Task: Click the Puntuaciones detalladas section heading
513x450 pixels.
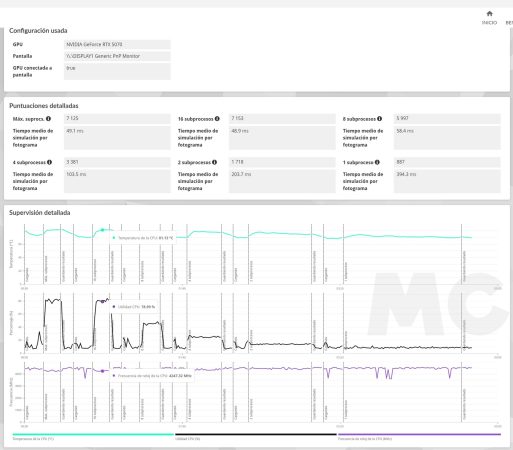Action: [44, 106]
